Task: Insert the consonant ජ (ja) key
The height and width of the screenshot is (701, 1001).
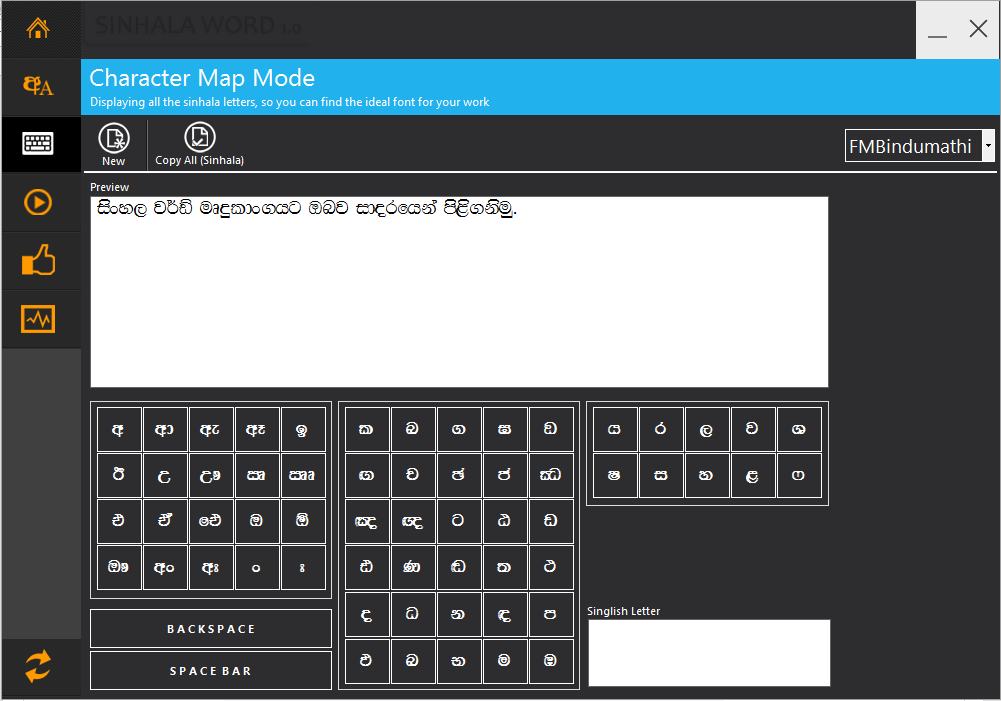Action: click(505, 475)
